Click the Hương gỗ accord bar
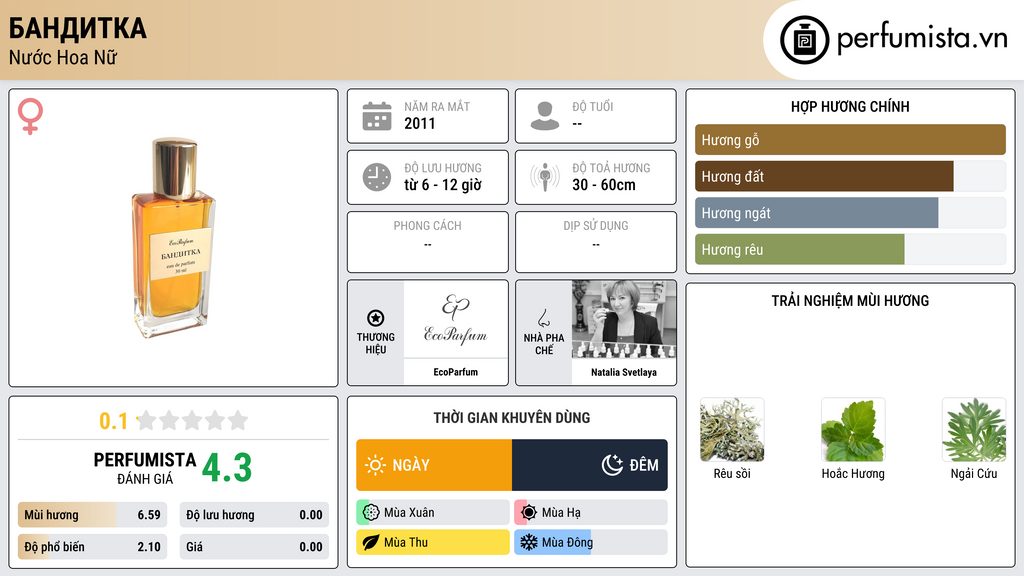 point(850,140)
